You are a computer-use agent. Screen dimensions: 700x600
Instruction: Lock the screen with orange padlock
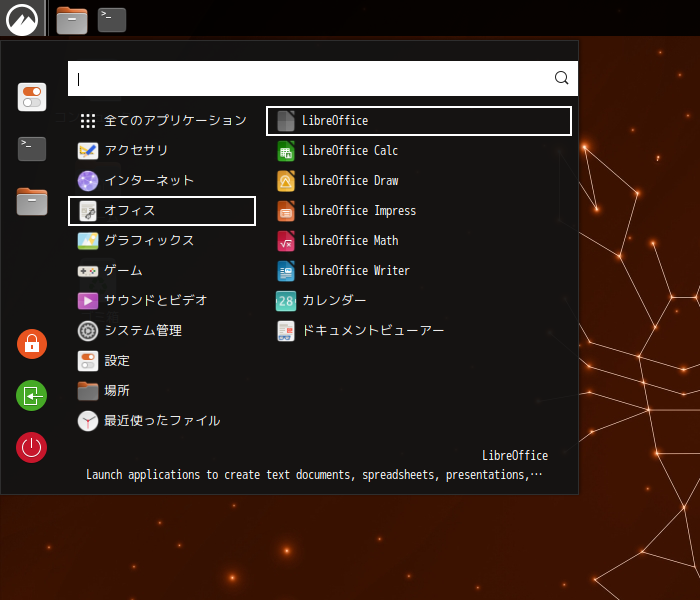[x=32, y=344]
